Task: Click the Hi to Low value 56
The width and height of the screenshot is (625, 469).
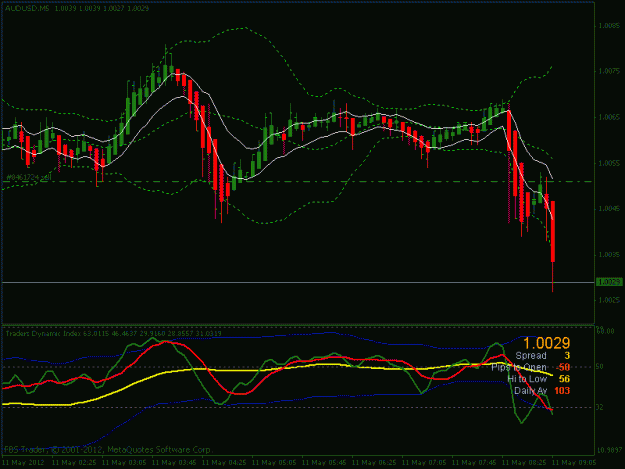Action: pyautogui.click(x=564, y=379)
